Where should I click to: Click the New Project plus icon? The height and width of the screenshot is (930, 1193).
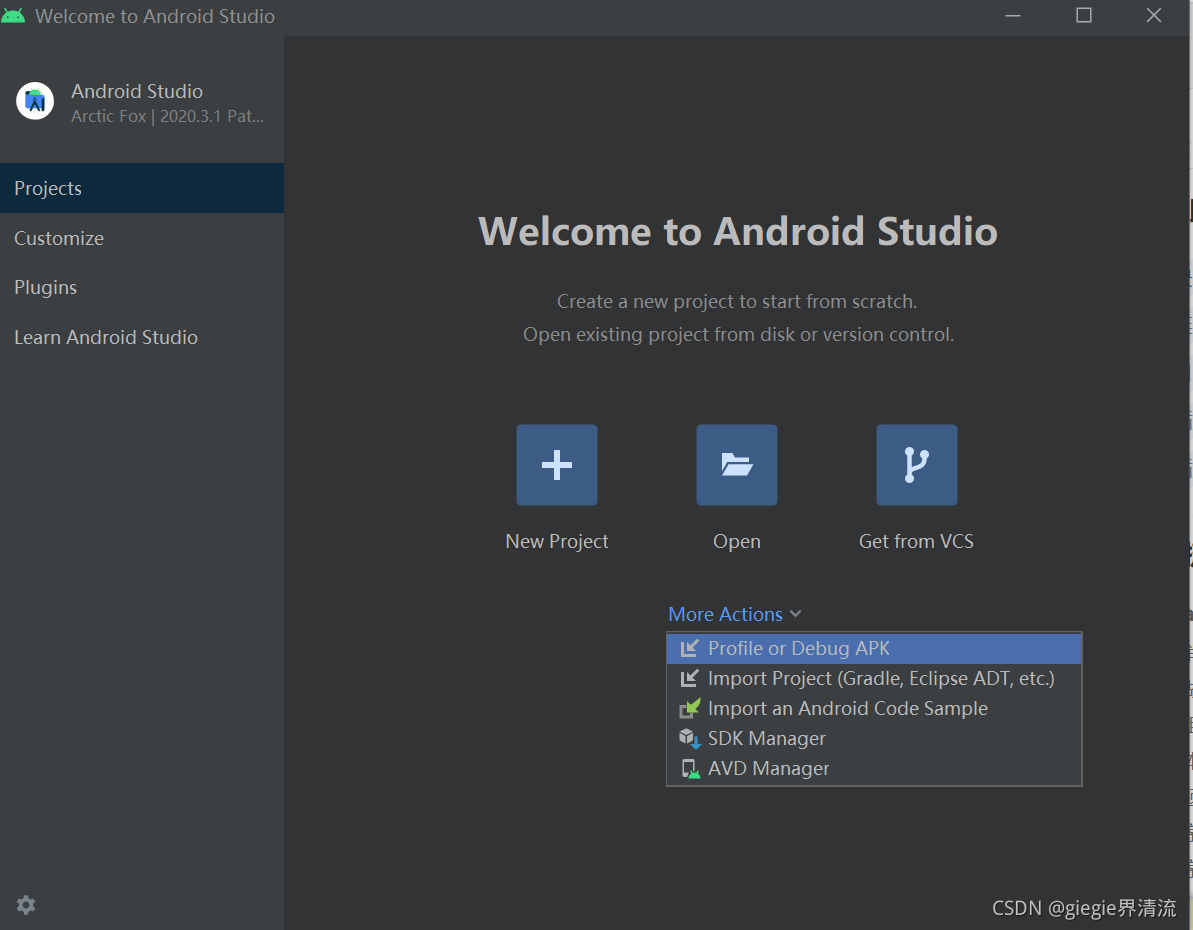click(x=556, y=465)
